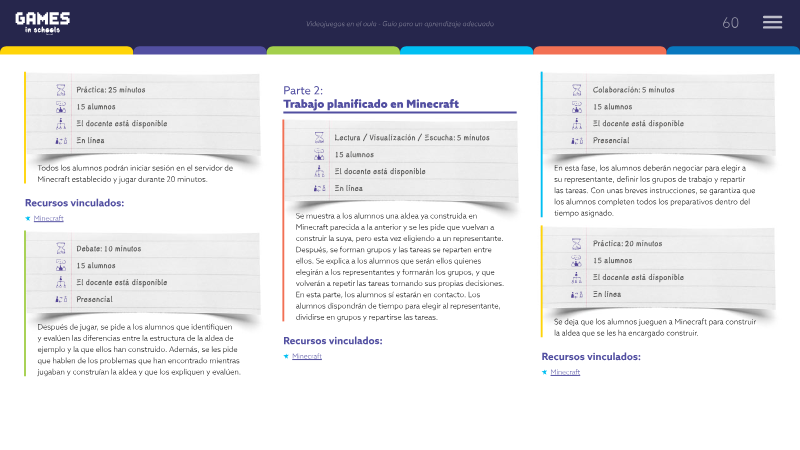
Task: Select the light blue section tab
Action: (466, 50)
